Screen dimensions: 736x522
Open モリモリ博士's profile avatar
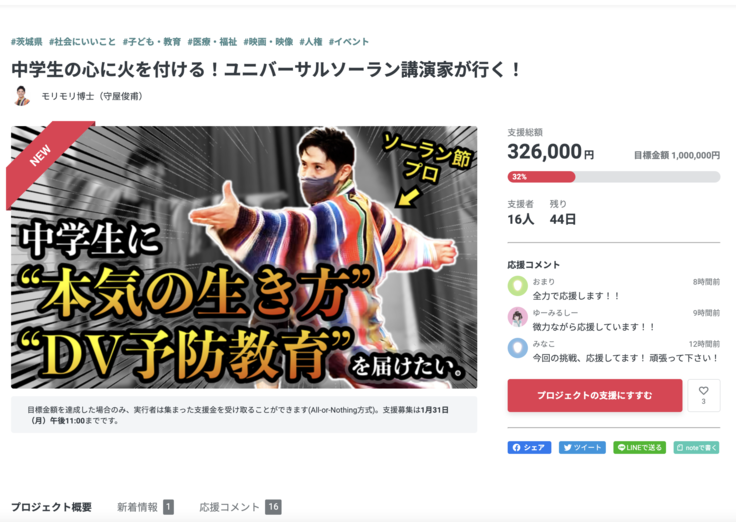pyautogui.click(x=21, y=96)
